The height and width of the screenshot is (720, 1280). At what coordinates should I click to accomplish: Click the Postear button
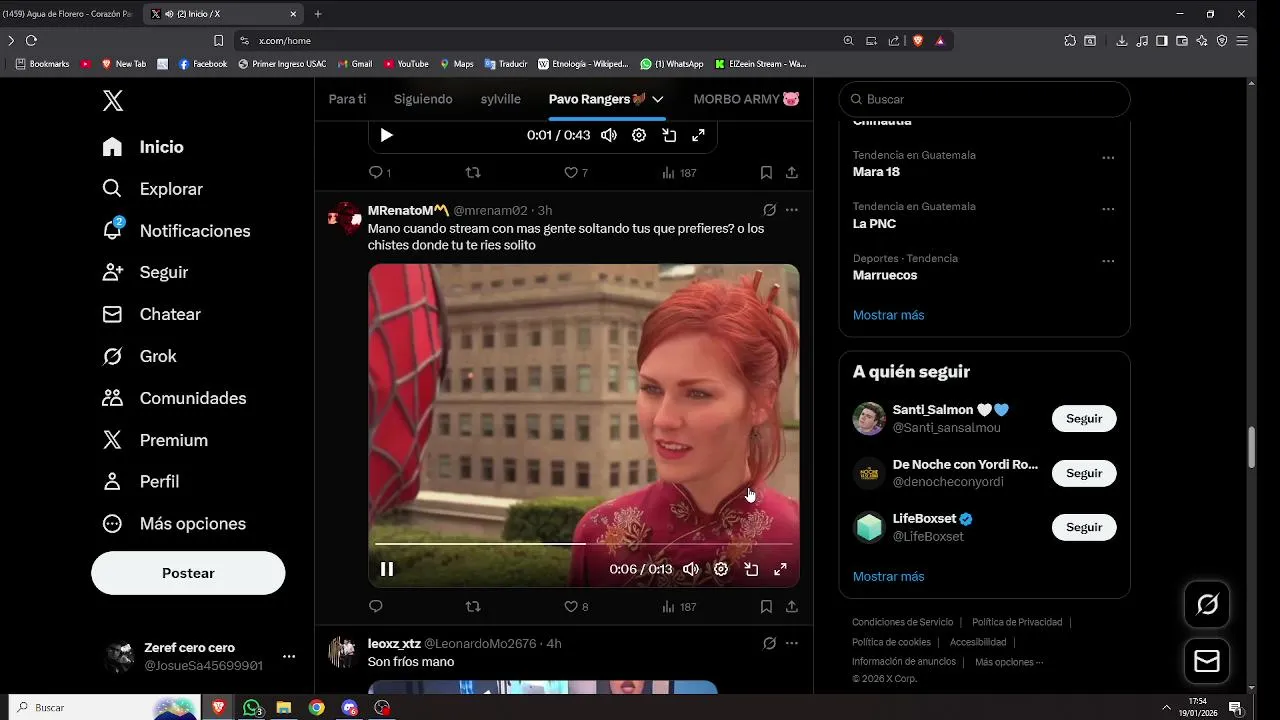[188, 573]
